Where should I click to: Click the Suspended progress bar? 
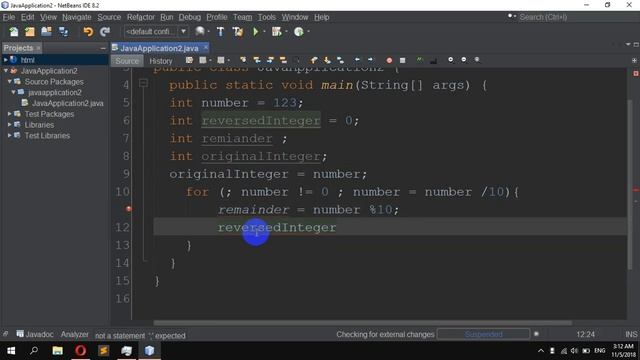(484, 334)
